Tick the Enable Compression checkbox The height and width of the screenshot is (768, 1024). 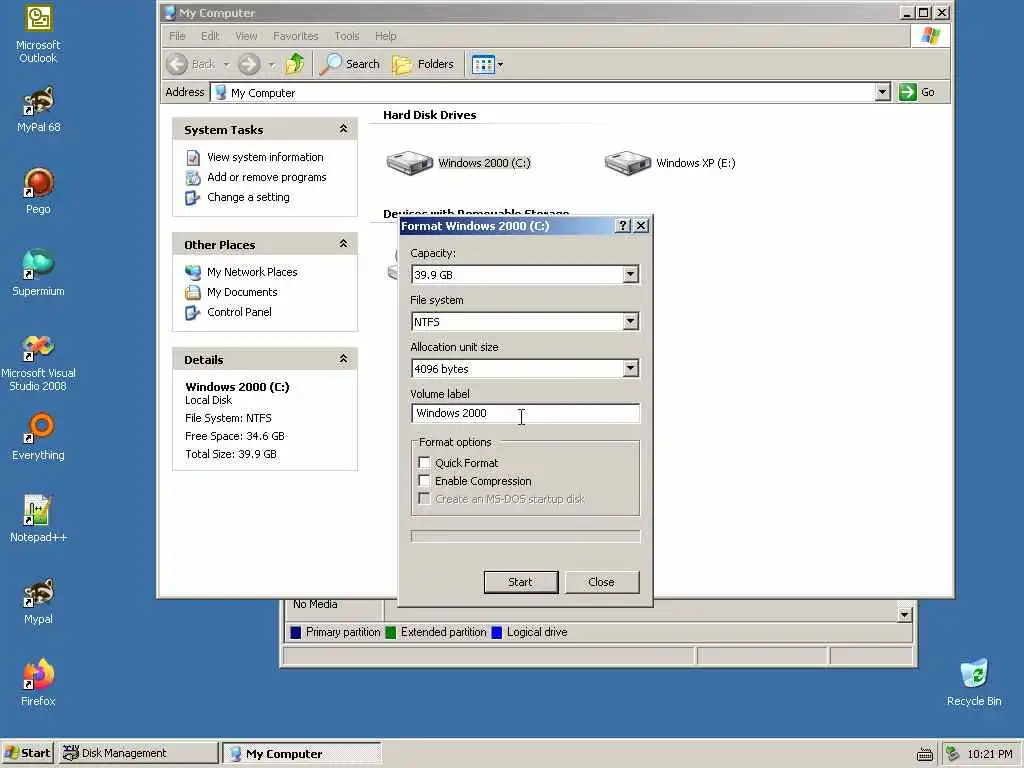pyautogui.click(x=424, y=481)
